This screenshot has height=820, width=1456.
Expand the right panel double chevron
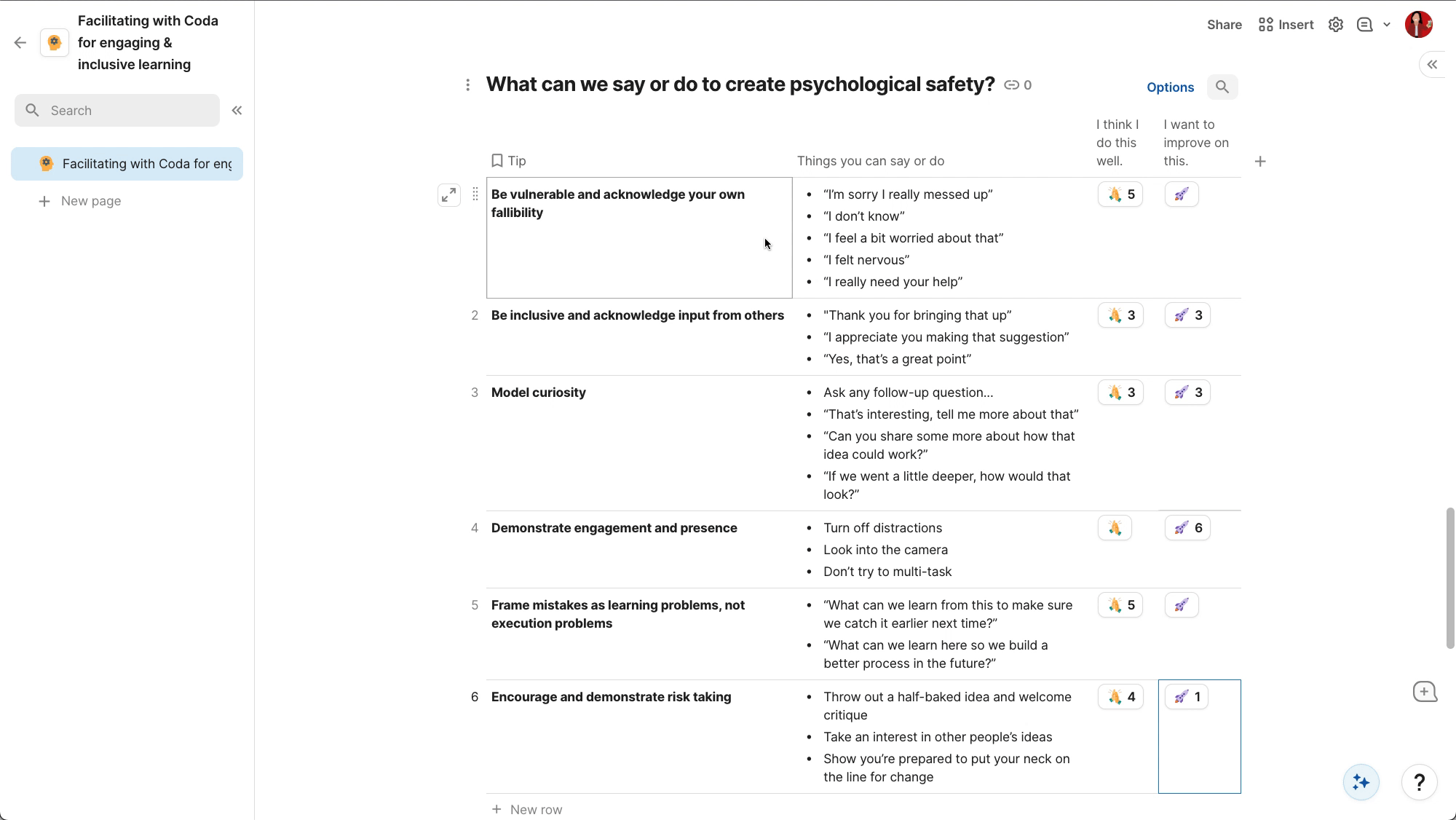point(1432,65)
